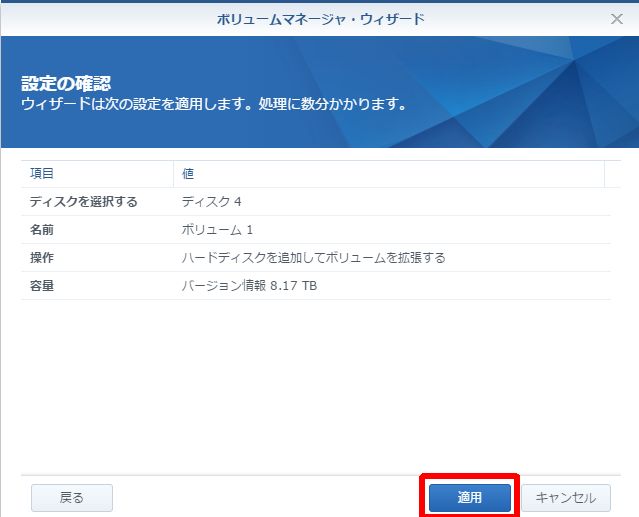The image size is (639, 517).
Task: Close the volume manager wizard dialog
Action: click(x=617, y=19)
